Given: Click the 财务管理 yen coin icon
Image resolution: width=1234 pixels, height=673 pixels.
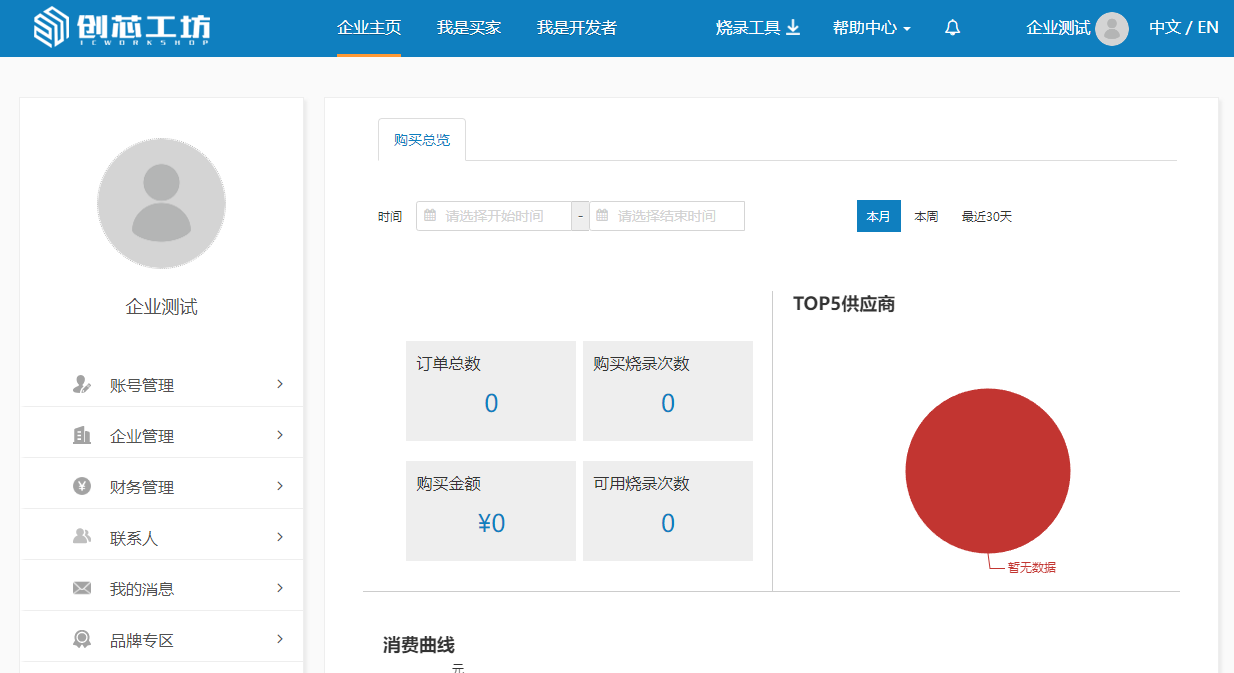Looking at the screenshot, I should point(82,487).
